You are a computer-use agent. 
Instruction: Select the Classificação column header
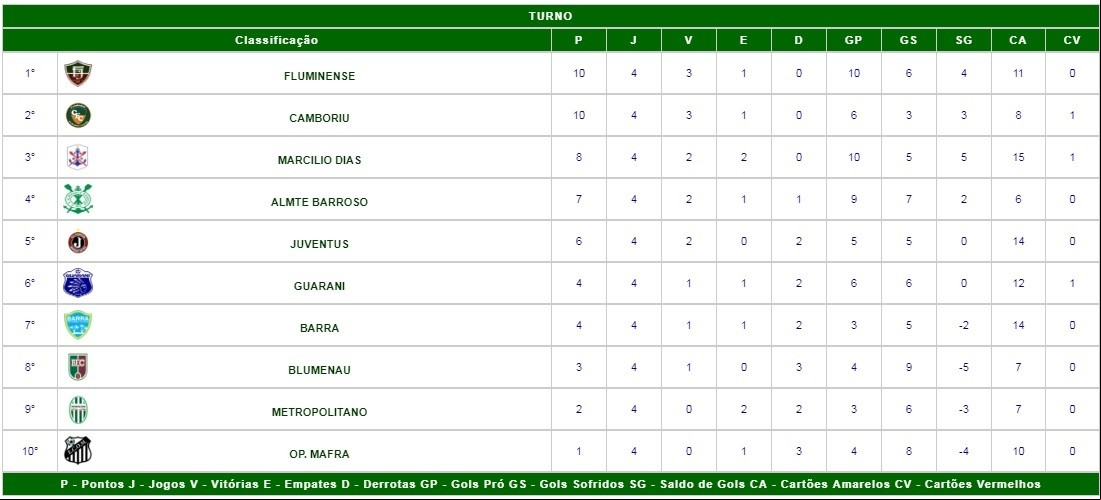pyautogui.click(x=277, y=40)
